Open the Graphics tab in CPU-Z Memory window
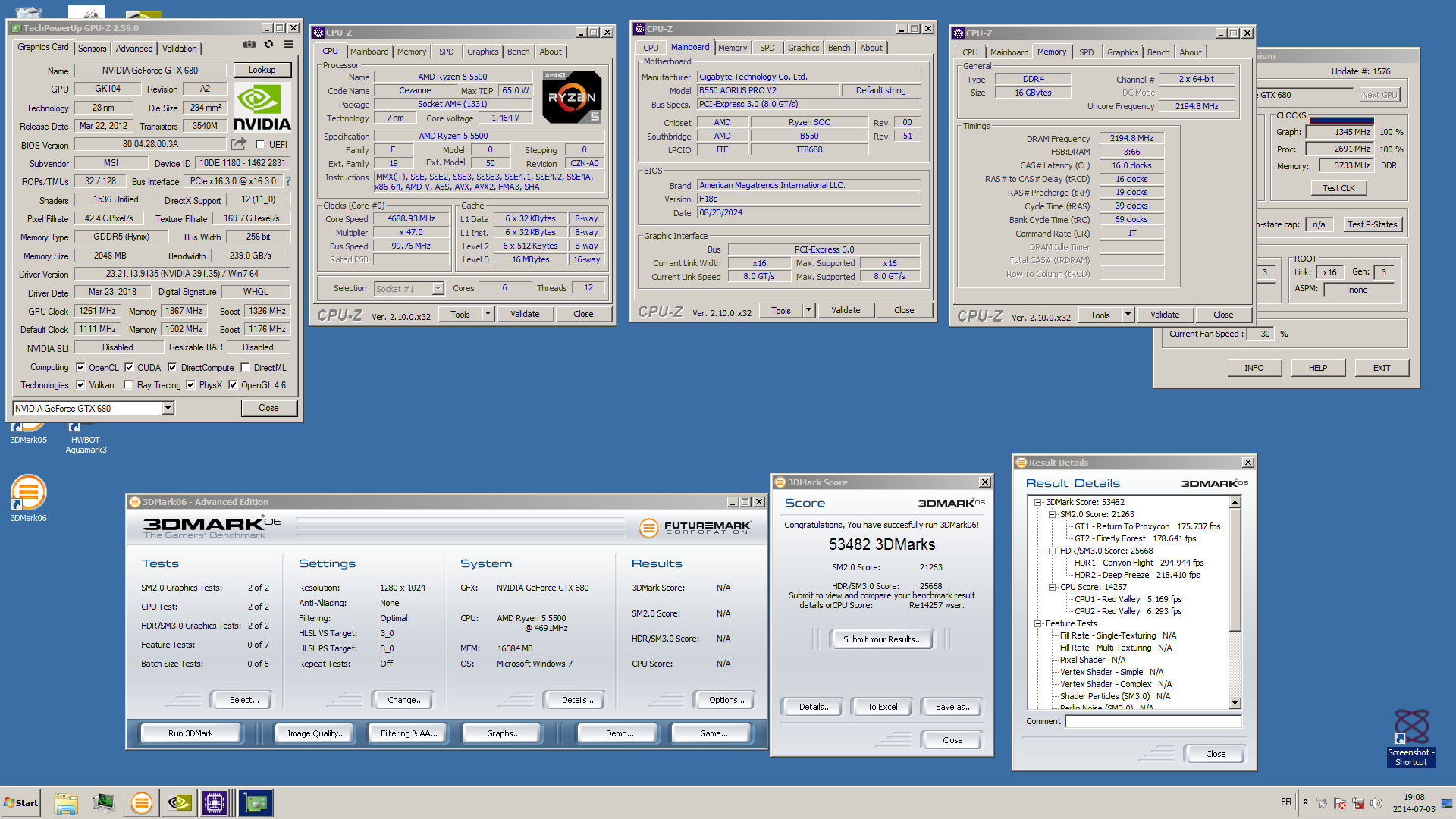The image size is (1456, 819). coord(1122,52)
